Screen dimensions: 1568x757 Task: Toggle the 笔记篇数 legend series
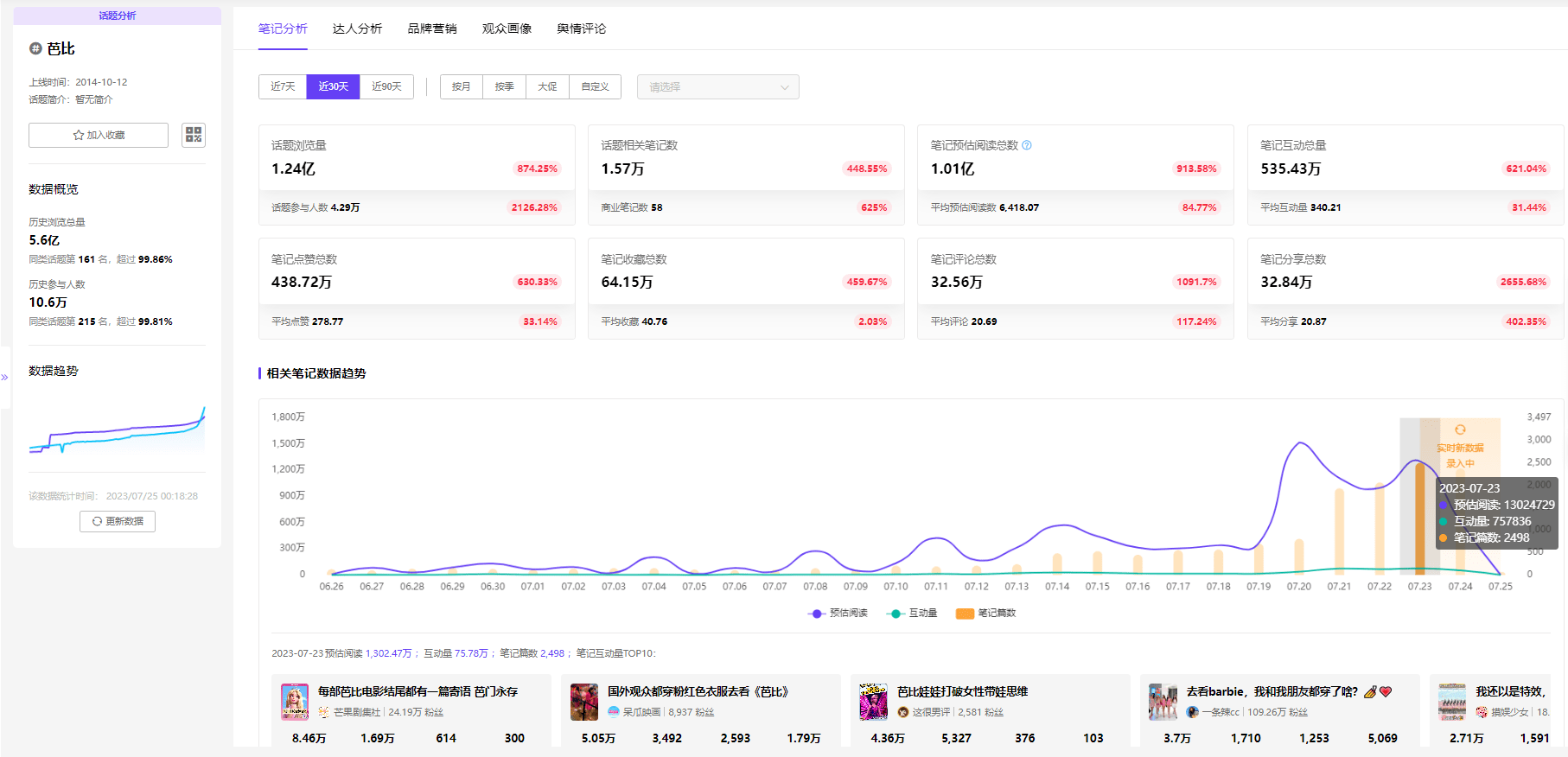click(x=986, y=614)
